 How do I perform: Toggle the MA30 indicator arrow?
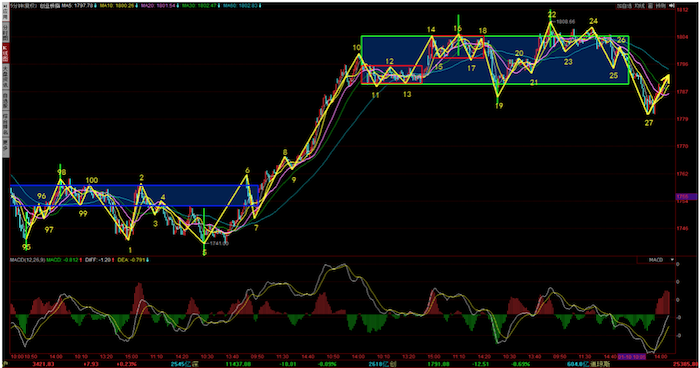click(x=219, y=6)
